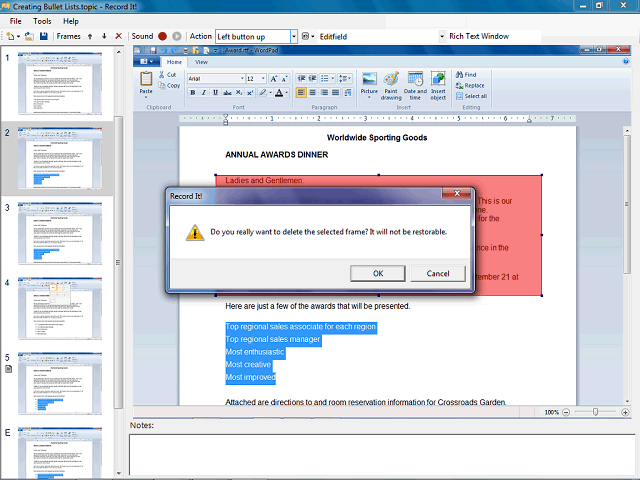Screen dimensions: 640x480
Task: Click the Grow font icon
Action: point(273,78)
